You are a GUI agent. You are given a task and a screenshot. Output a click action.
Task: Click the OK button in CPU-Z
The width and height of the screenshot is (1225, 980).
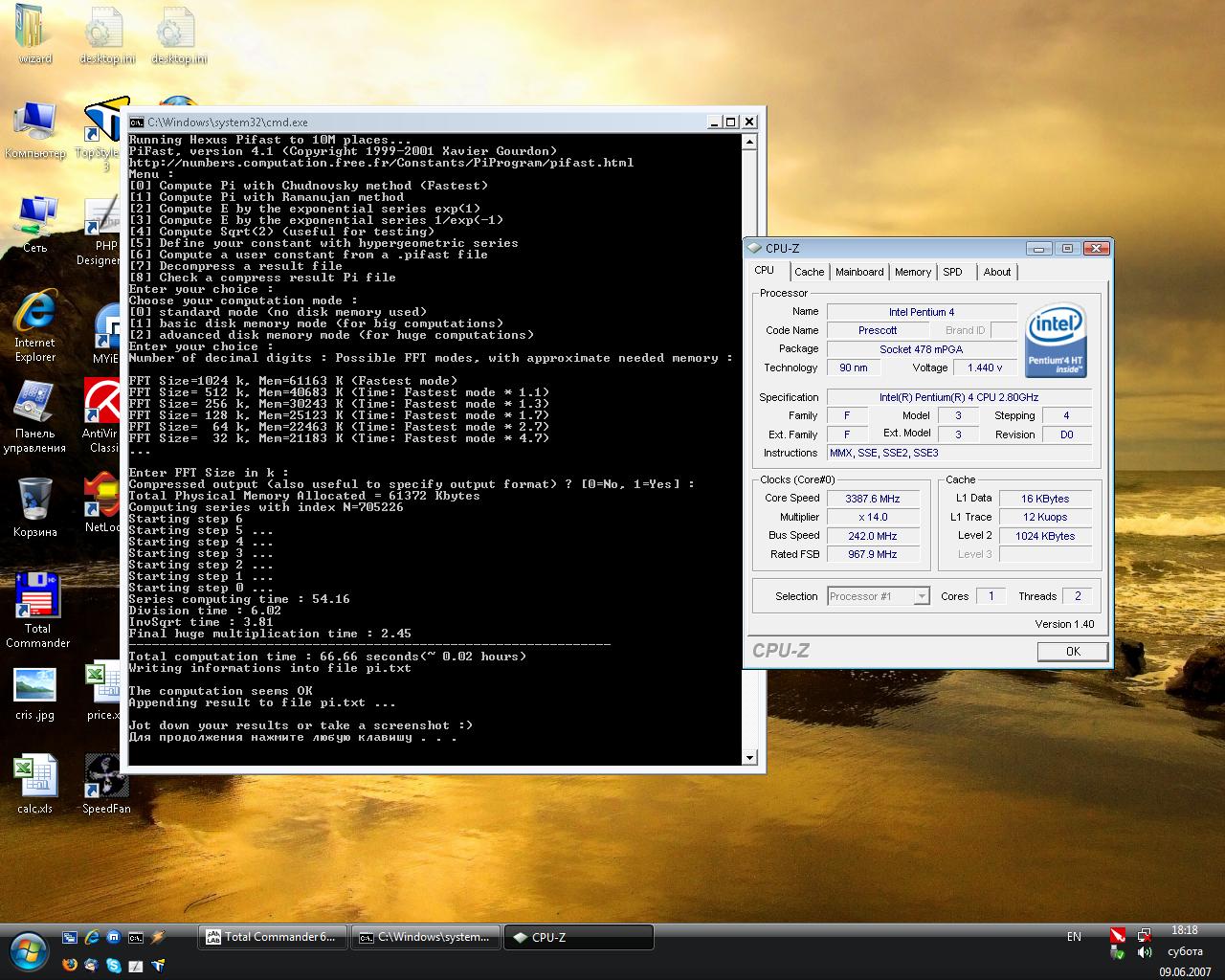coord(1073,651)
